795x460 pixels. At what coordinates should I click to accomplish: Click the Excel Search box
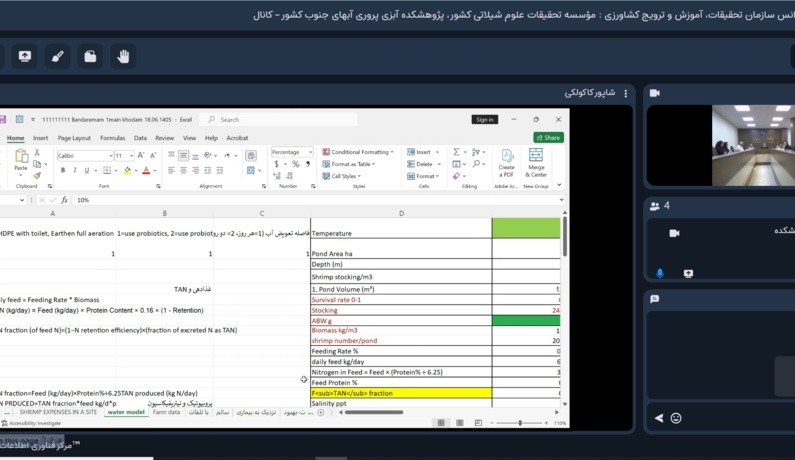coord(280,120)
